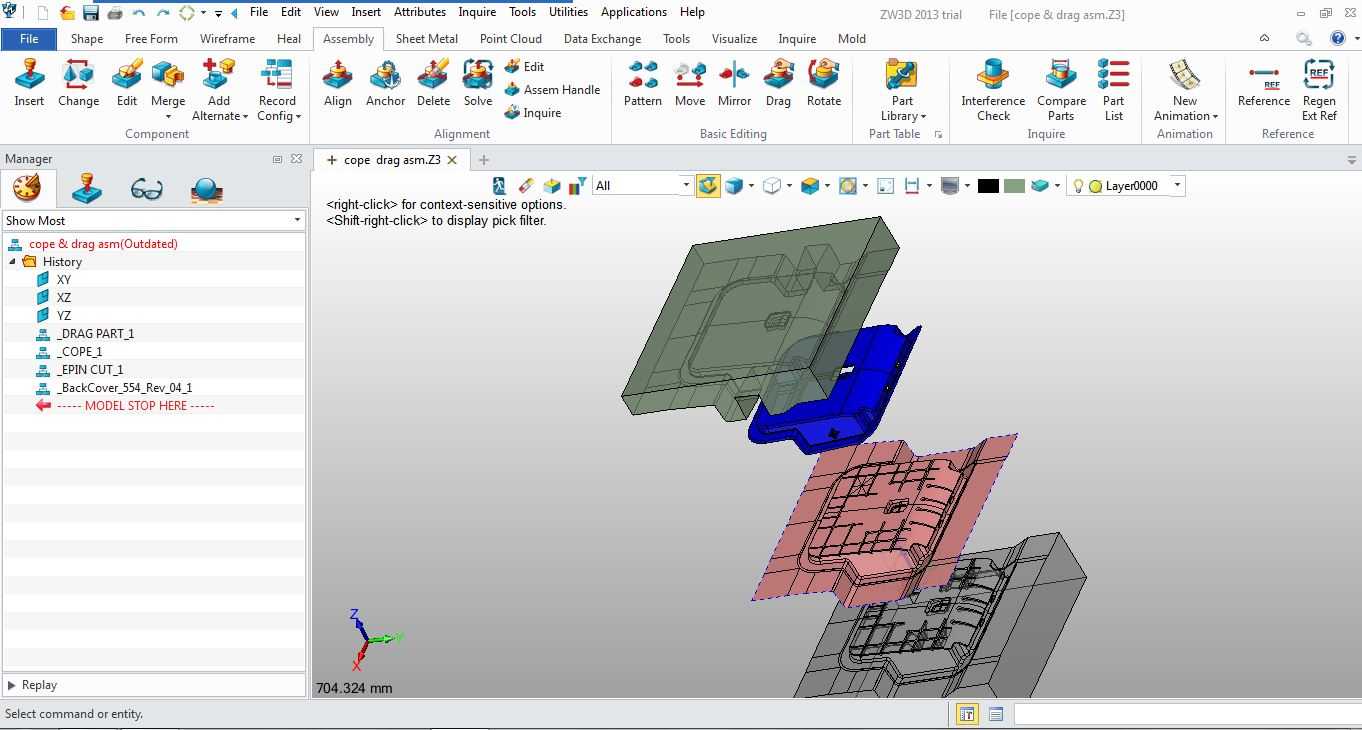Select _BackCover_554_Rev_04_1 component

click(x=125, y=387)
